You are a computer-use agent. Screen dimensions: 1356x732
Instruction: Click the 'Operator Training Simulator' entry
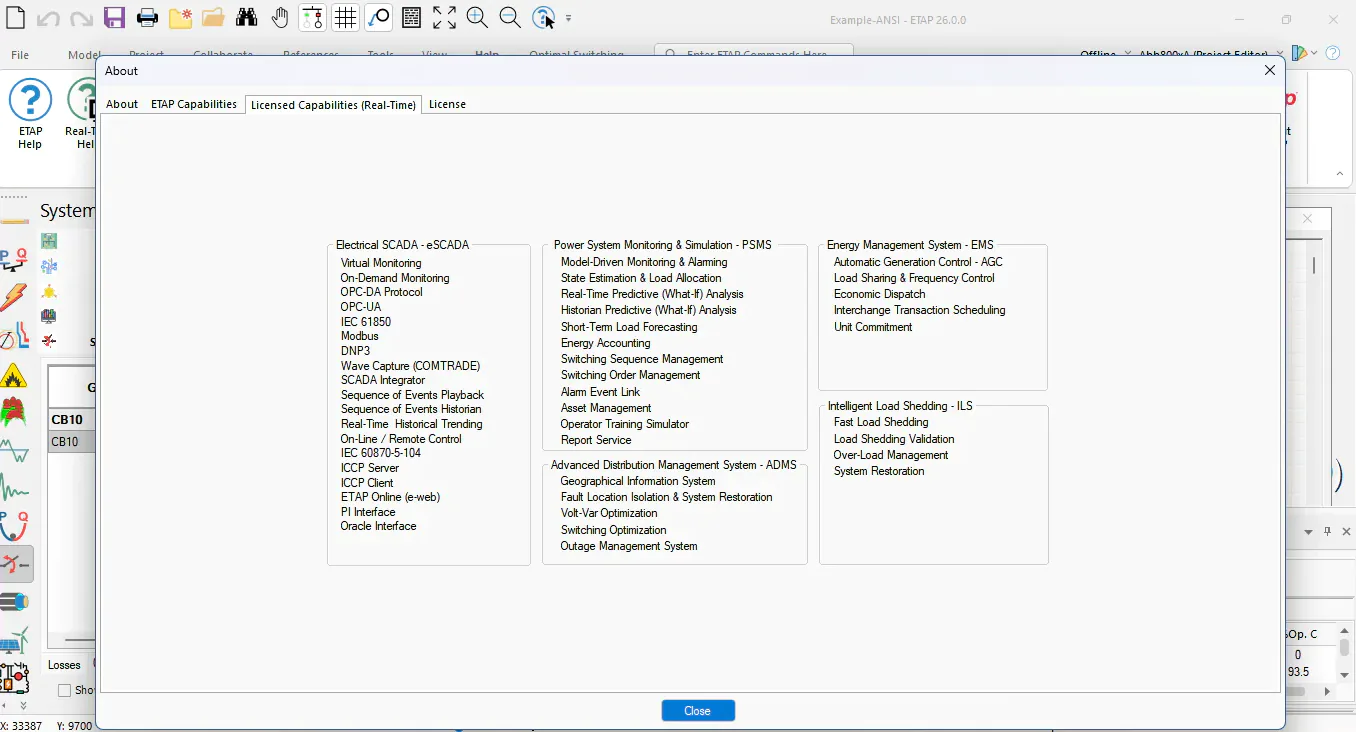pyautogui.click(x=625, y=424)
